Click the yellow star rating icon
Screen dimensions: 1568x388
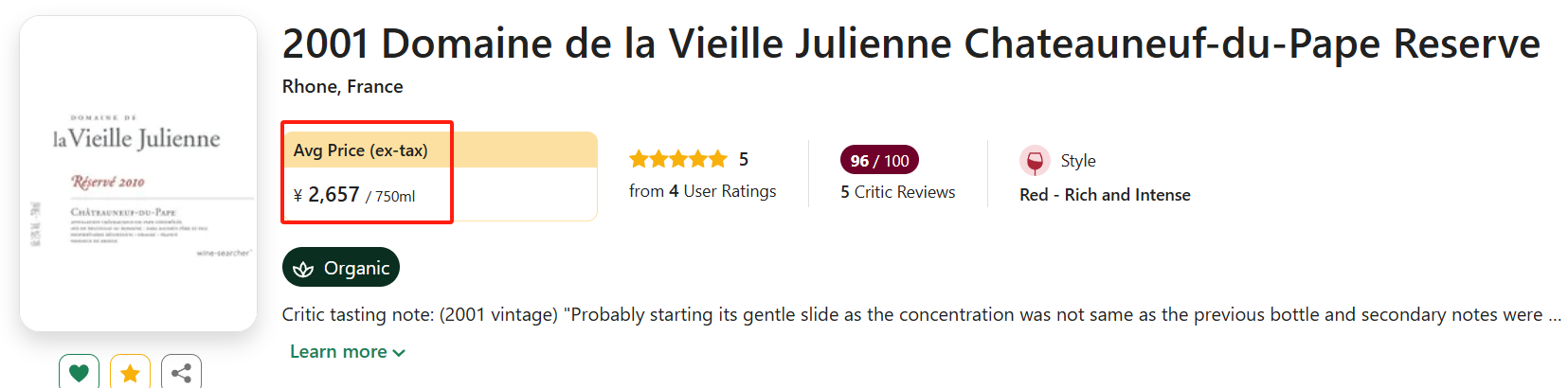pyautogui.click(x=130, y=373)
